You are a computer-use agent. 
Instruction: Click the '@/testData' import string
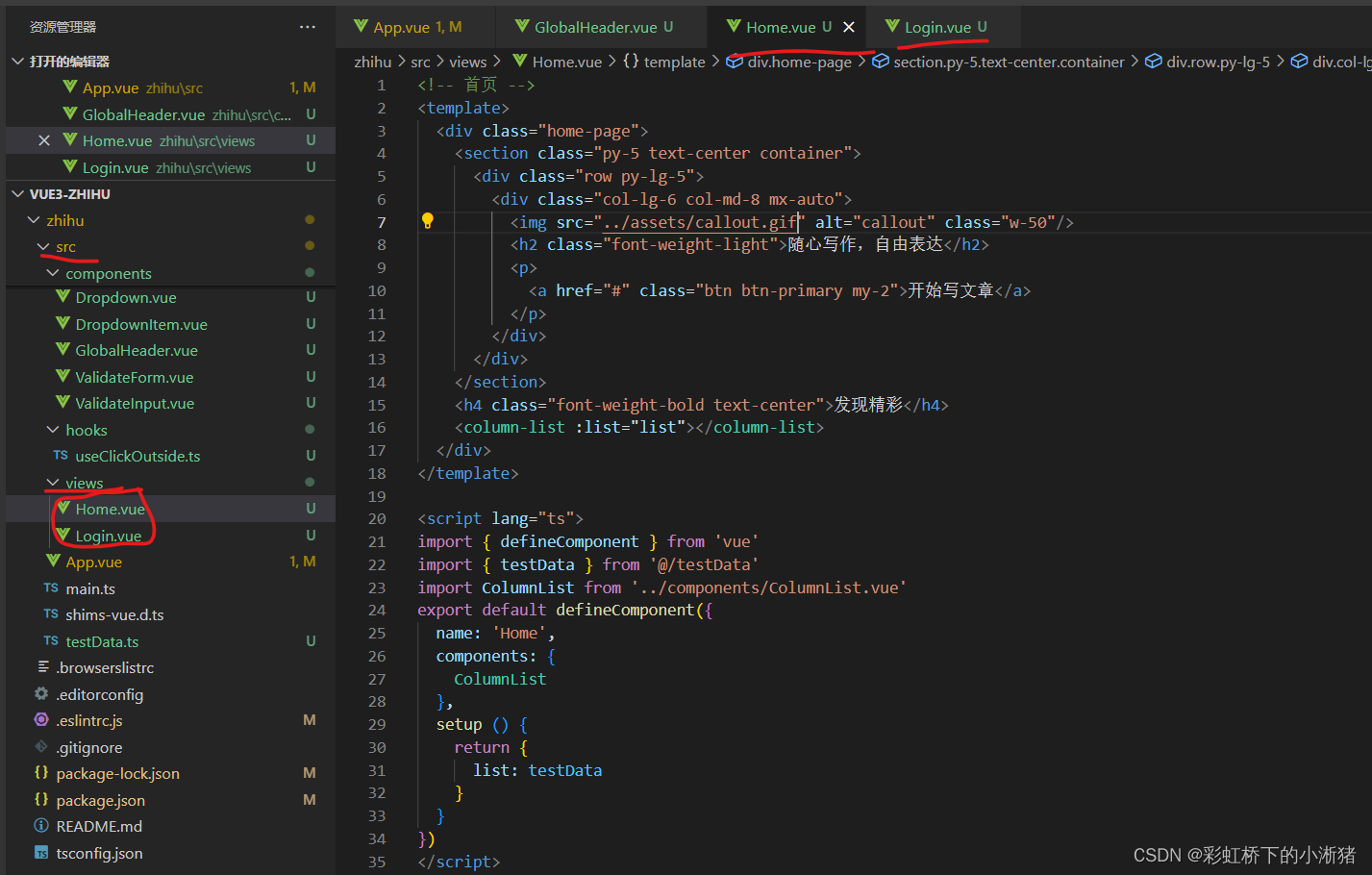705,564
